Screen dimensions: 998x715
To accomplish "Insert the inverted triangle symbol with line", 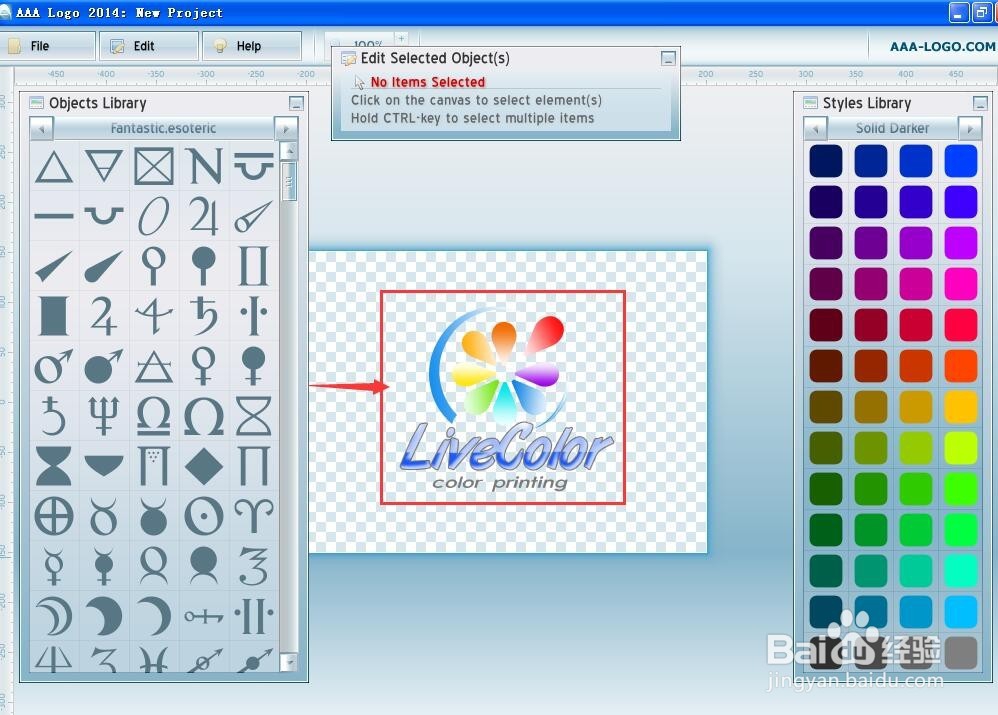I will pos(104,167).
